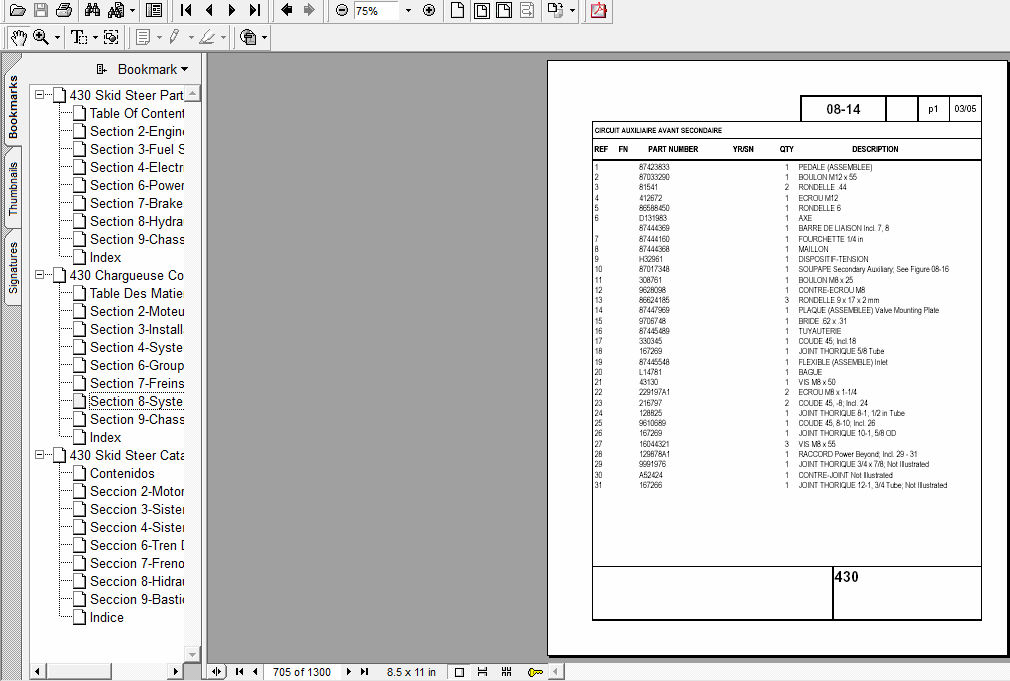The image size is (1010, 681).
Task: Select the Note comment tool
Action: tap(144, 37)
